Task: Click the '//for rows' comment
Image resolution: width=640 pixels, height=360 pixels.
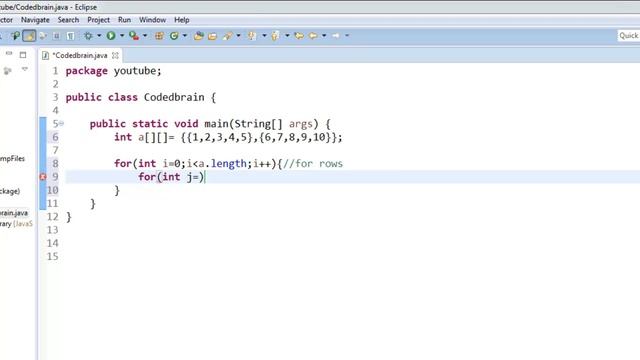Action: click(x=313, y=164)
